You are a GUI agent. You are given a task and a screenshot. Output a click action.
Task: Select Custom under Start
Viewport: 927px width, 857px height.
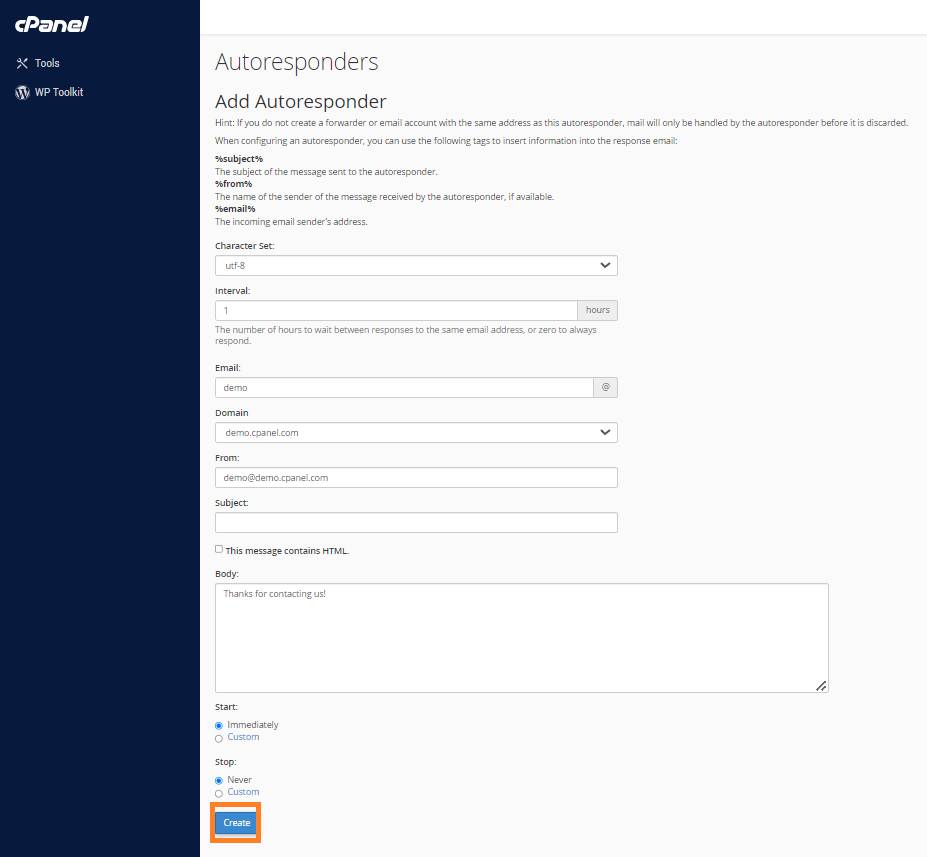tap(219, 738)
